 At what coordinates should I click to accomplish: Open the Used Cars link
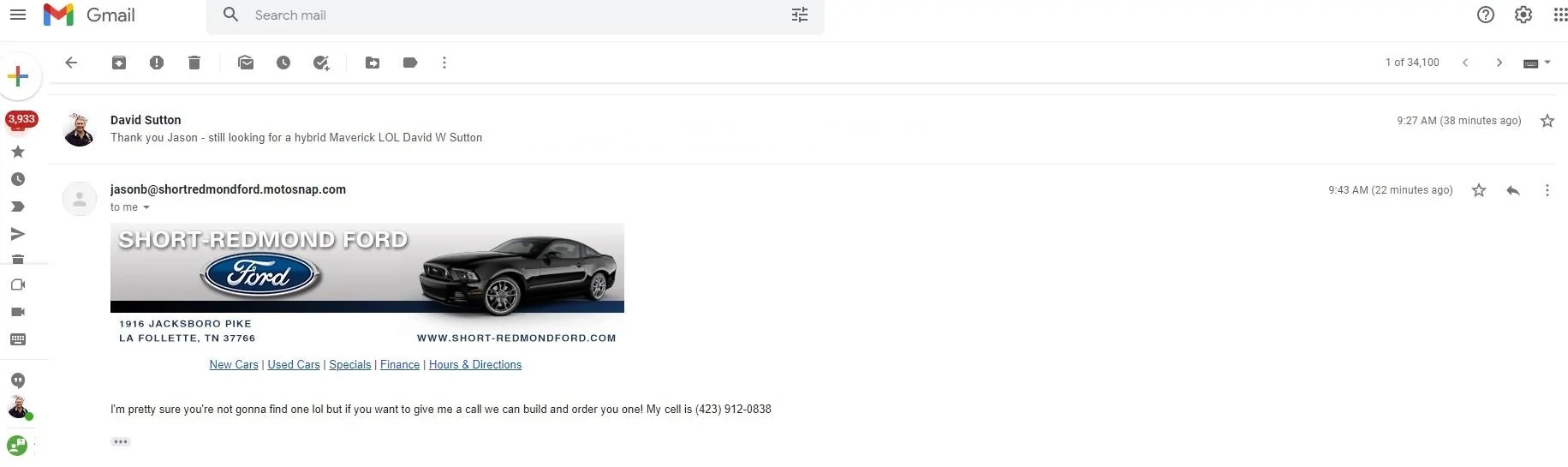click(x=294, y=364)
